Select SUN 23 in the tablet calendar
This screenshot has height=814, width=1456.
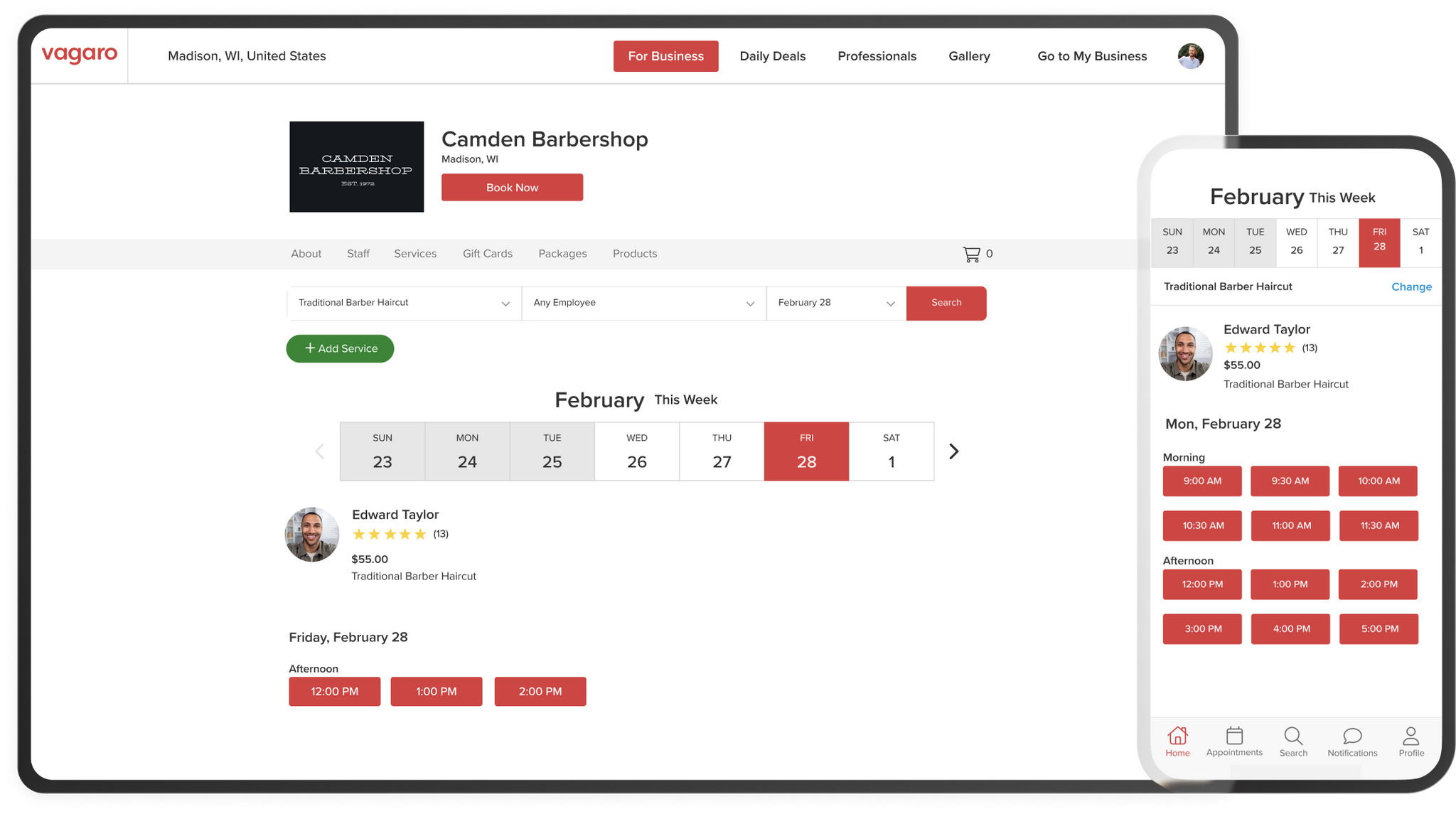(382, 451)
